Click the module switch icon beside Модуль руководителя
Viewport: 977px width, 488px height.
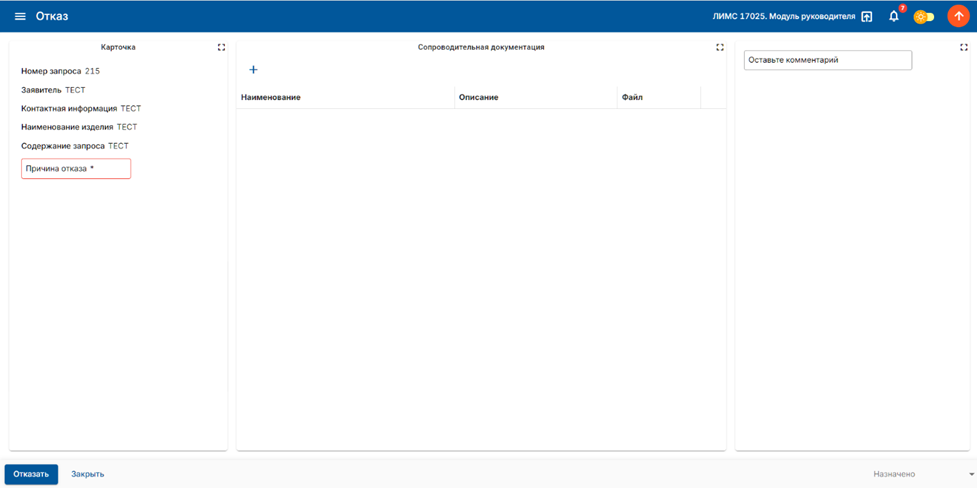pos(867,17)
